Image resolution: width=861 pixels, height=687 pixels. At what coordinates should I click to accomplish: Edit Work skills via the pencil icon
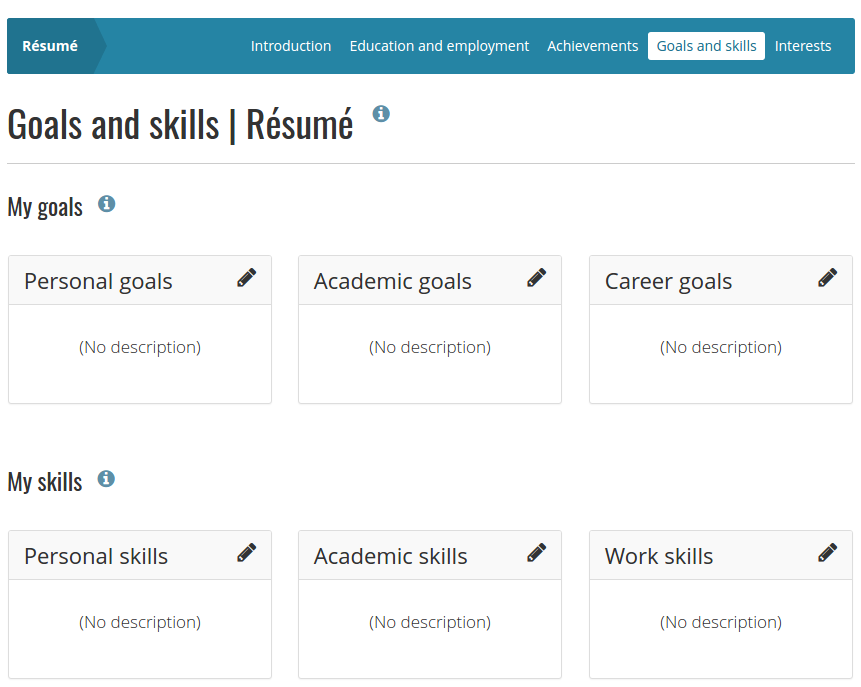pyautogui.click(x=828, y=553)
